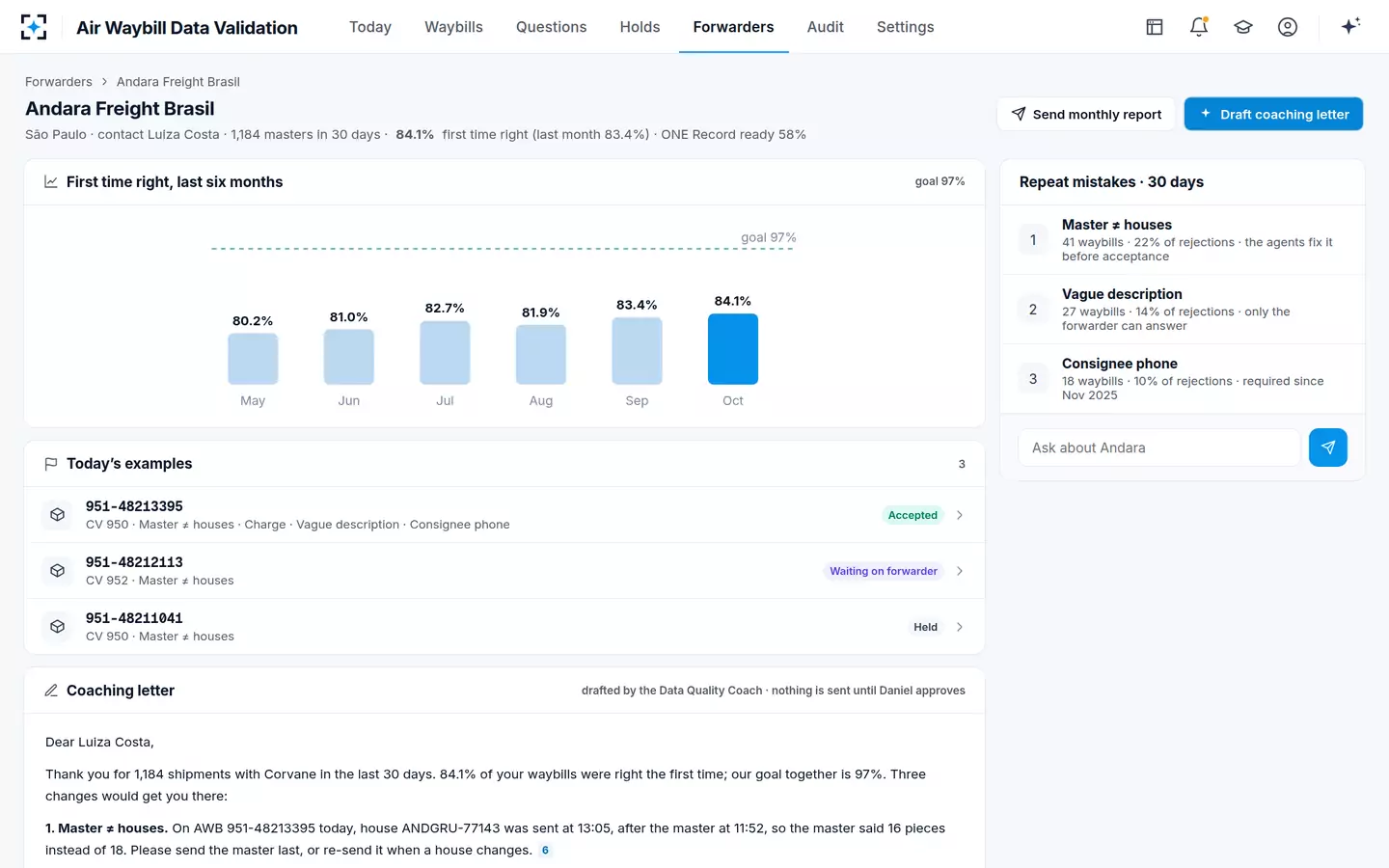Open the Settings tab
Screen dimensions: 1389x868
(905, 27)
